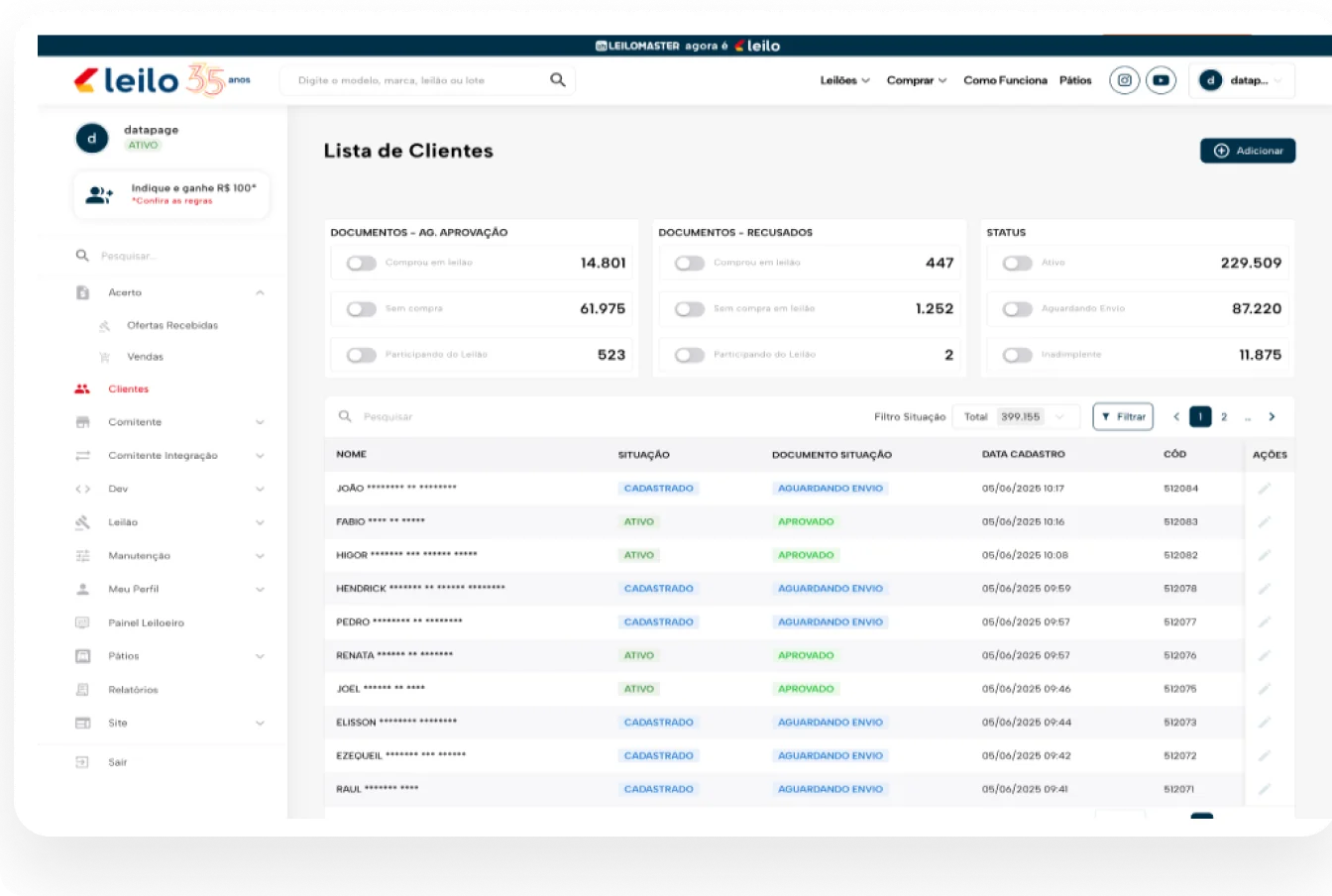The width and height of the screenshot is (1332, 896).
Task: Click the add-person icon in referral card
Action: pyautogui.click(x=99, y=195)
